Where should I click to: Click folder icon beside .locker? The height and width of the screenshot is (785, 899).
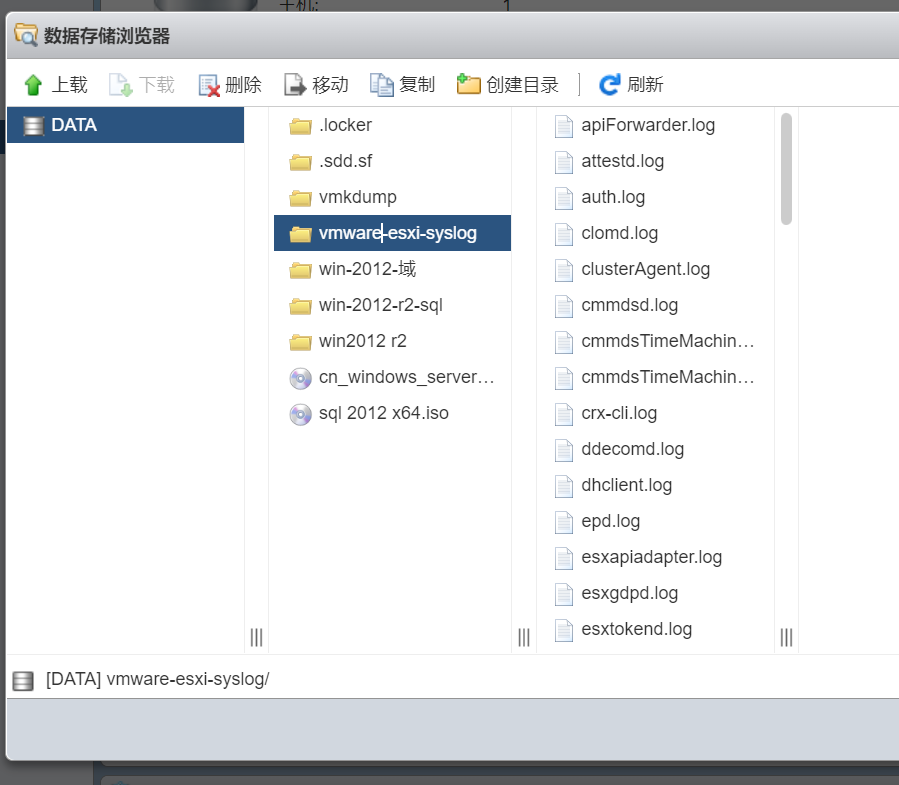click(x=300, y=126)
